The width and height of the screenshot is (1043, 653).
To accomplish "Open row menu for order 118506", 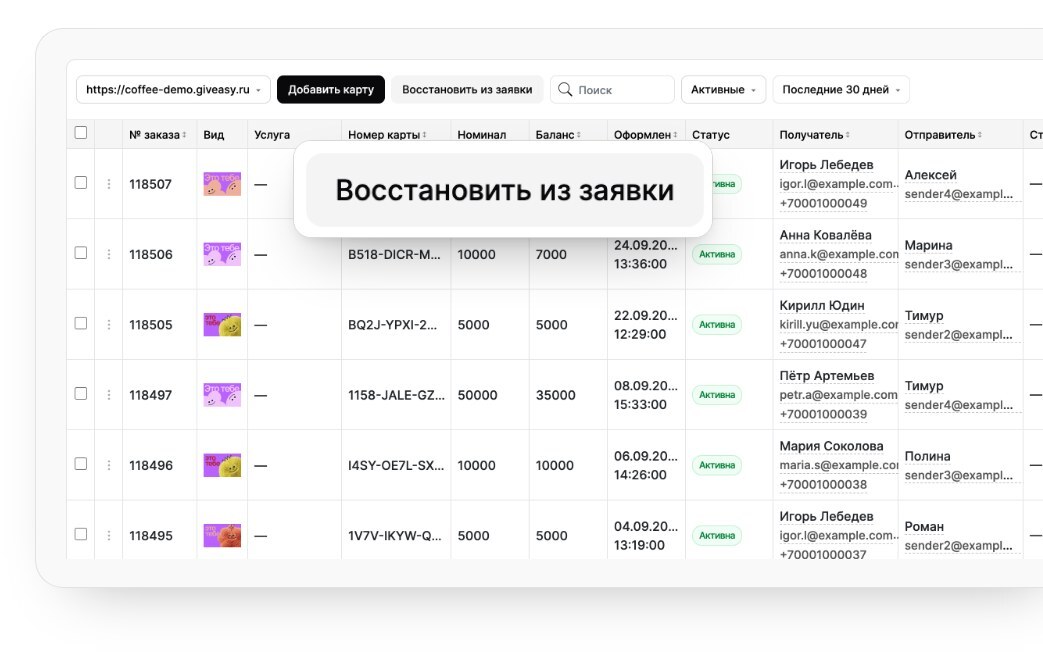I will [108, 254].
